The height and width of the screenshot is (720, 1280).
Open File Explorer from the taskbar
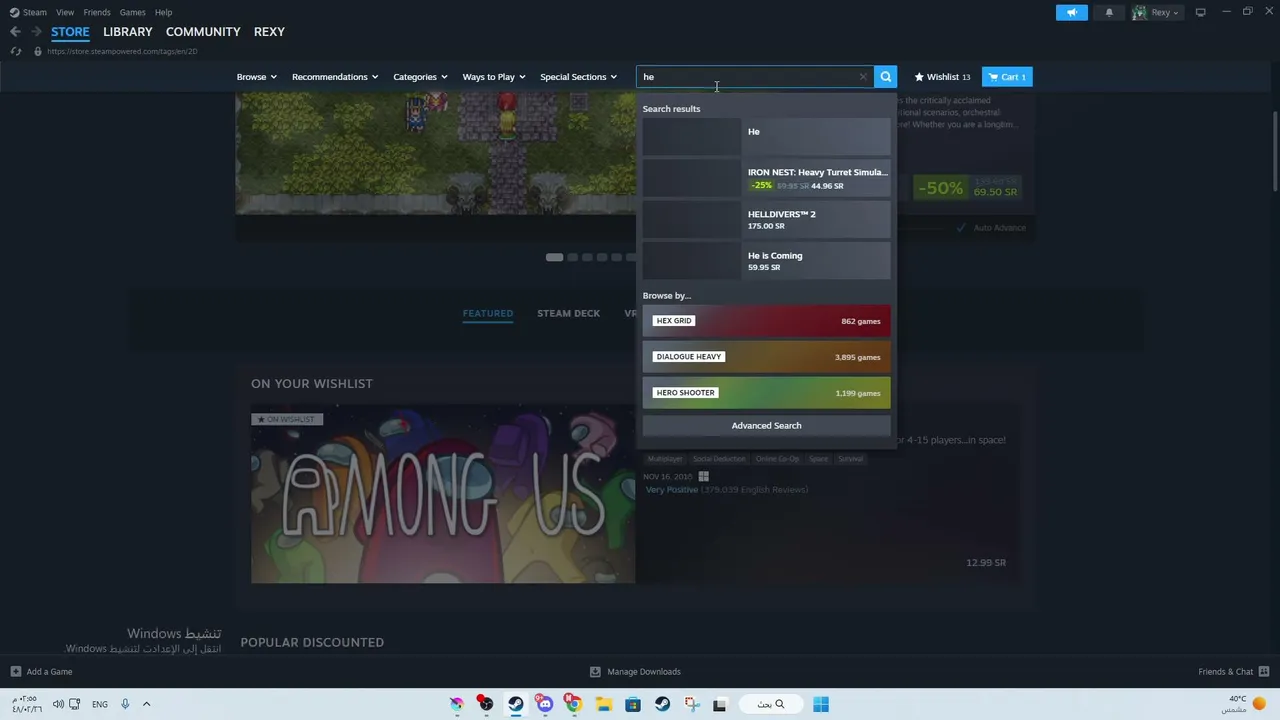pyautogui.click(x=603, y=704)
